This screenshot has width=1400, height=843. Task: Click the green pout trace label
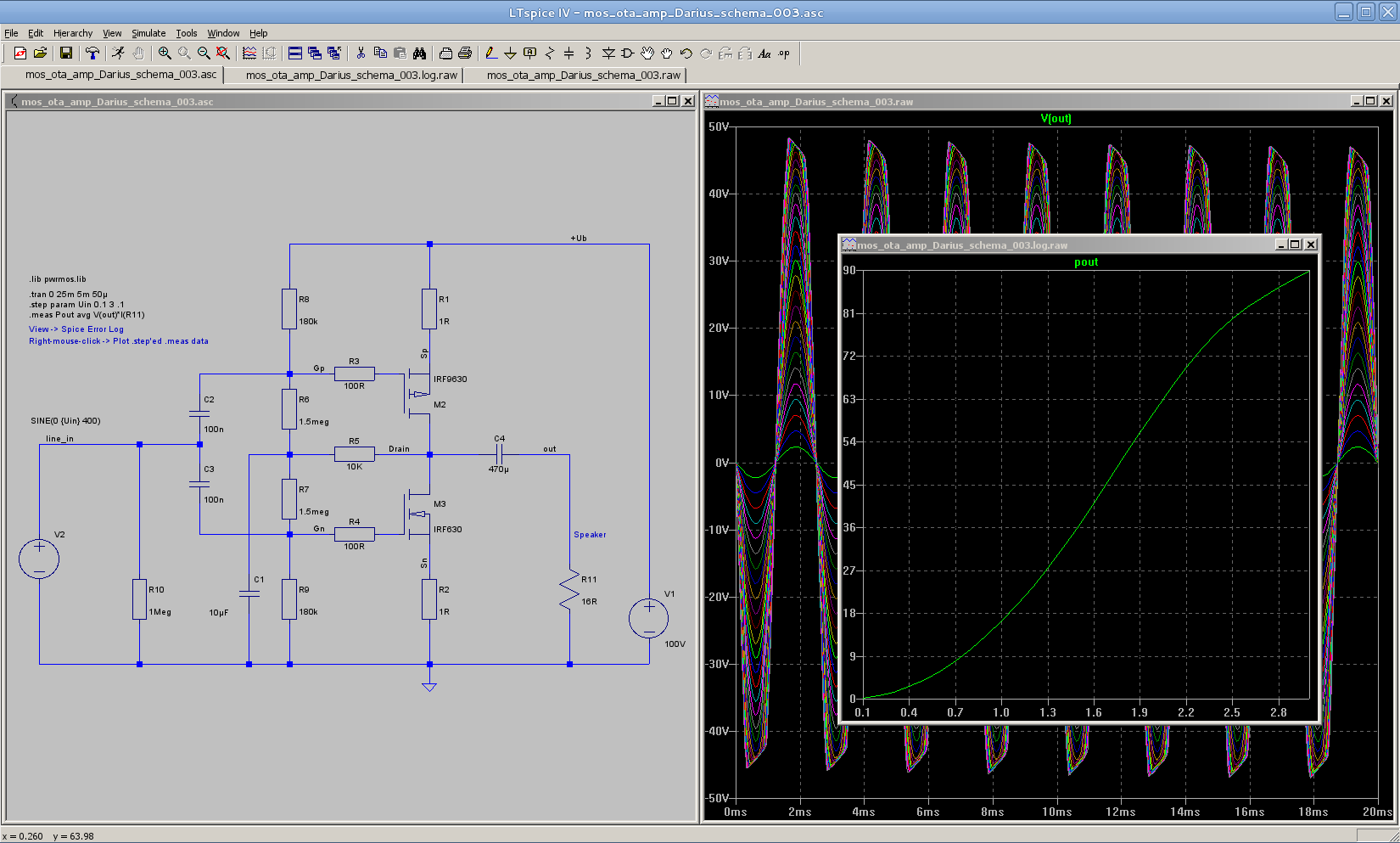[1086, 262]
